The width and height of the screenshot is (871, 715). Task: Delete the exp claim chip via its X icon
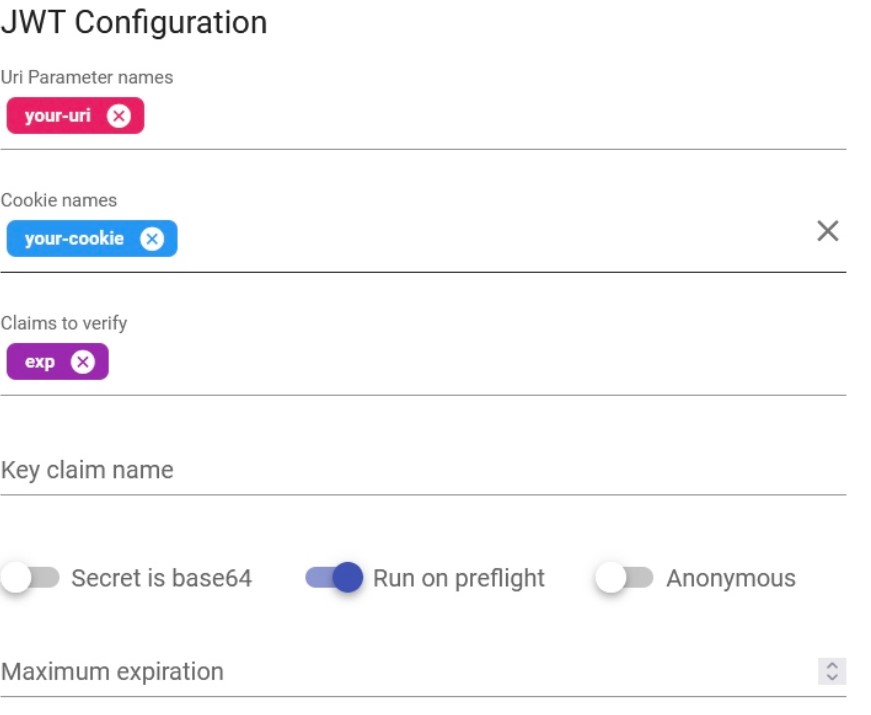click(x=83, y=362)
